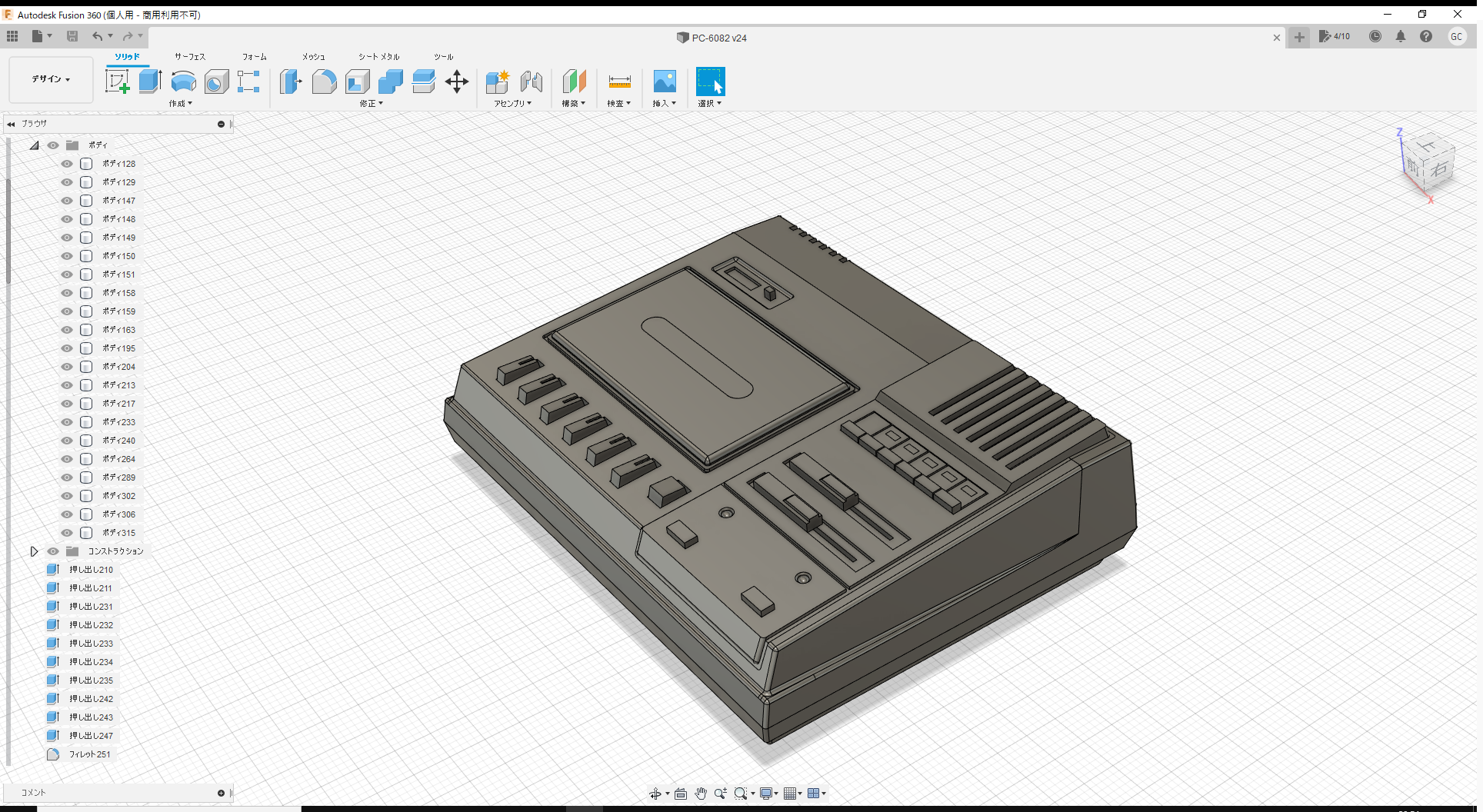Open the 選択 selection dropdown

709,103
